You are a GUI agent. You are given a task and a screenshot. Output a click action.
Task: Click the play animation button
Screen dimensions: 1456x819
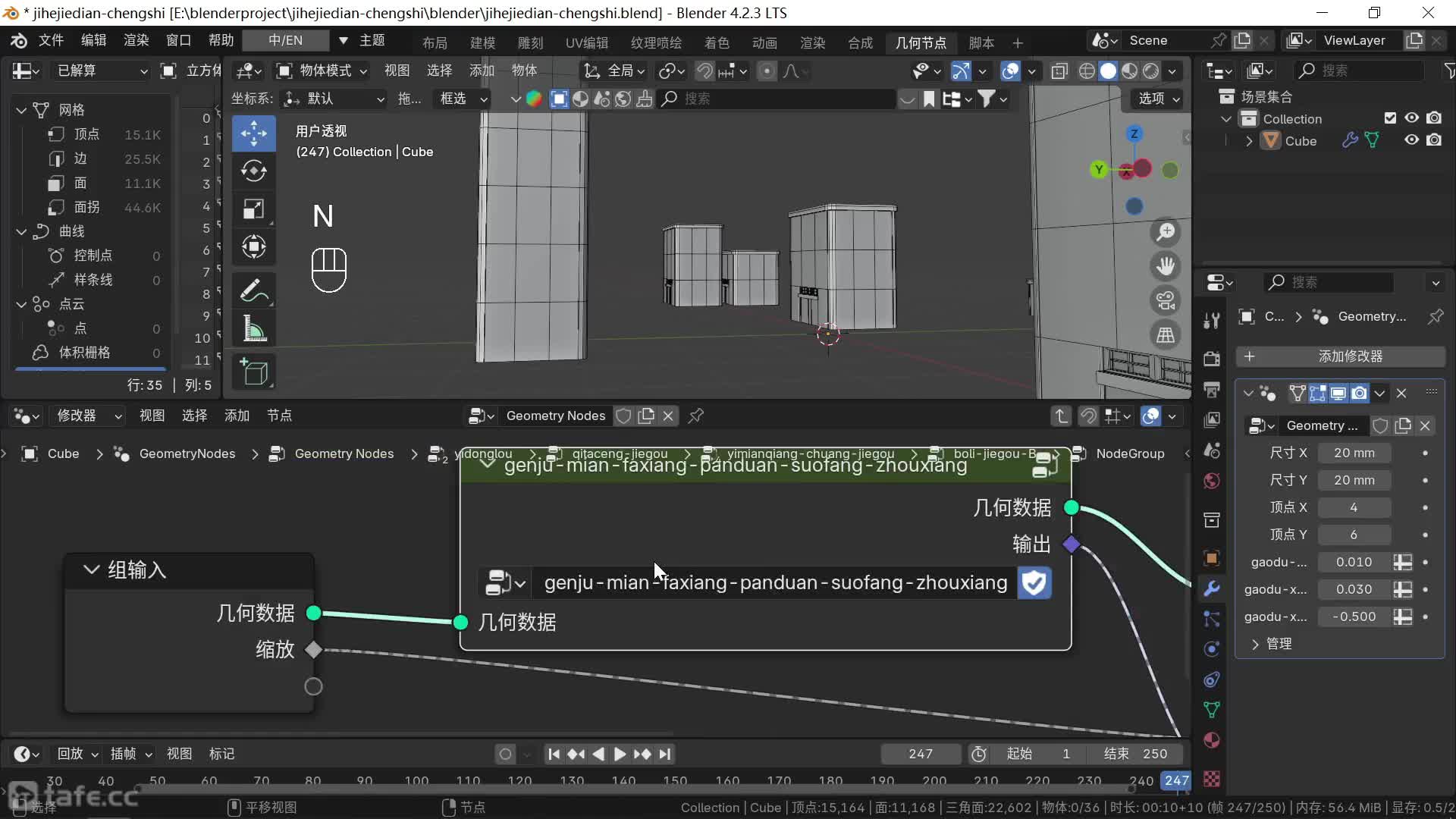620,754
